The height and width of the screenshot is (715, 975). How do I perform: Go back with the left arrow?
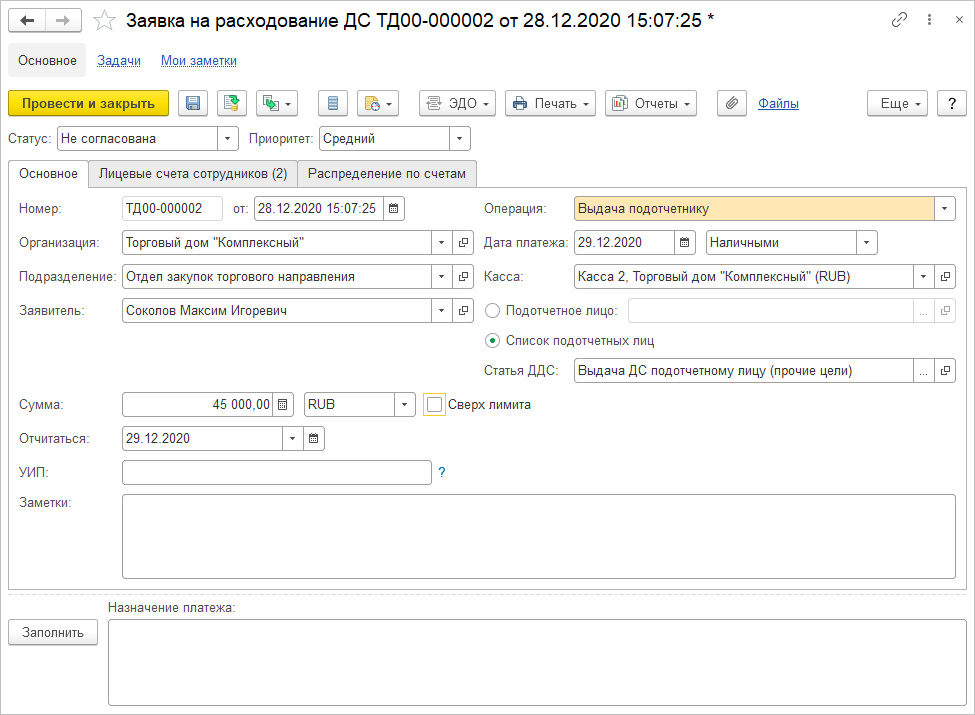pos(27,21)
